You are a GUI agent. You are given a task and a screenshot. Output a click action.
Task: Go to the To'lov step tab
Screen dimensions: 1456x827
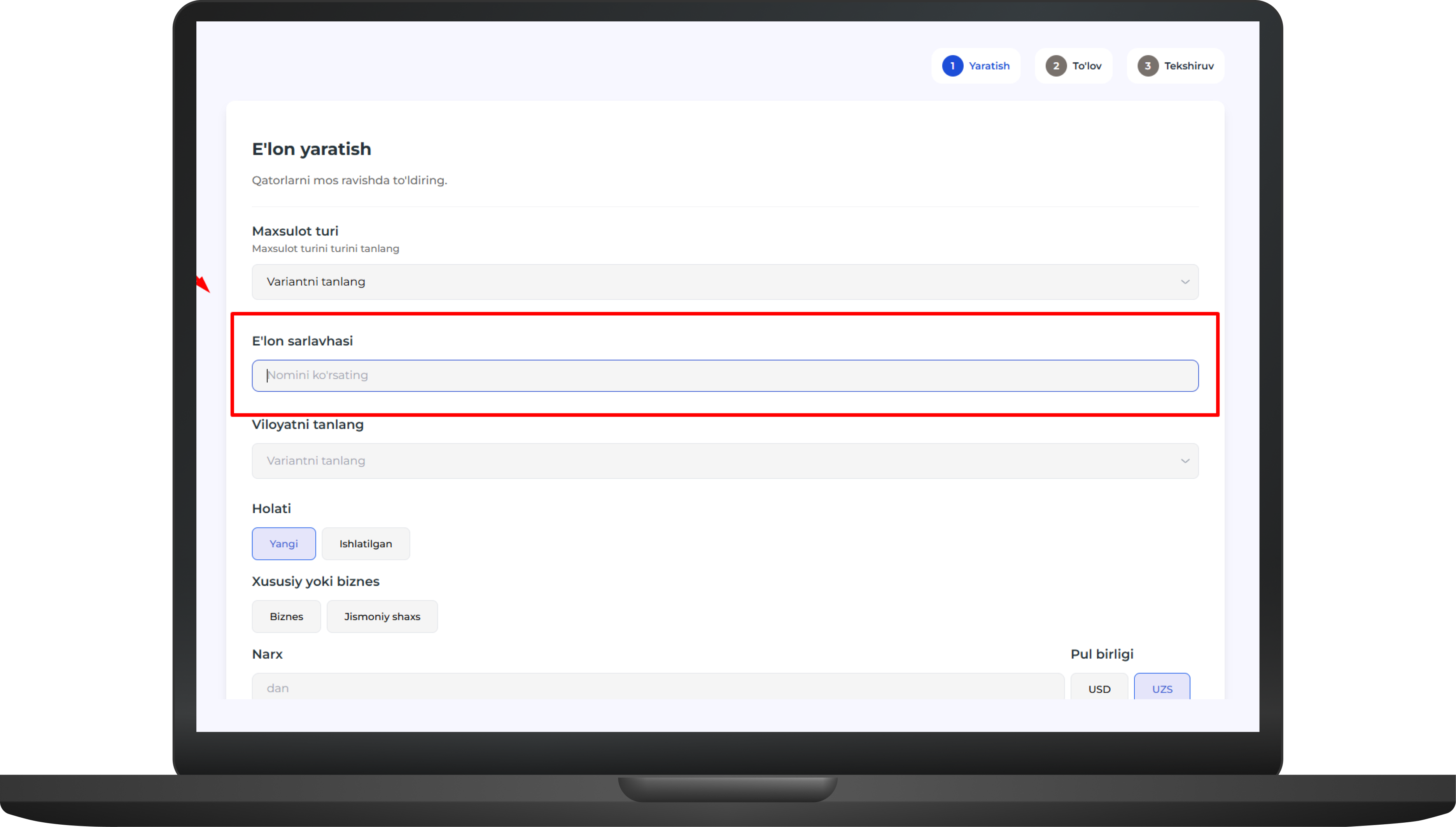tap(1086, 66)
